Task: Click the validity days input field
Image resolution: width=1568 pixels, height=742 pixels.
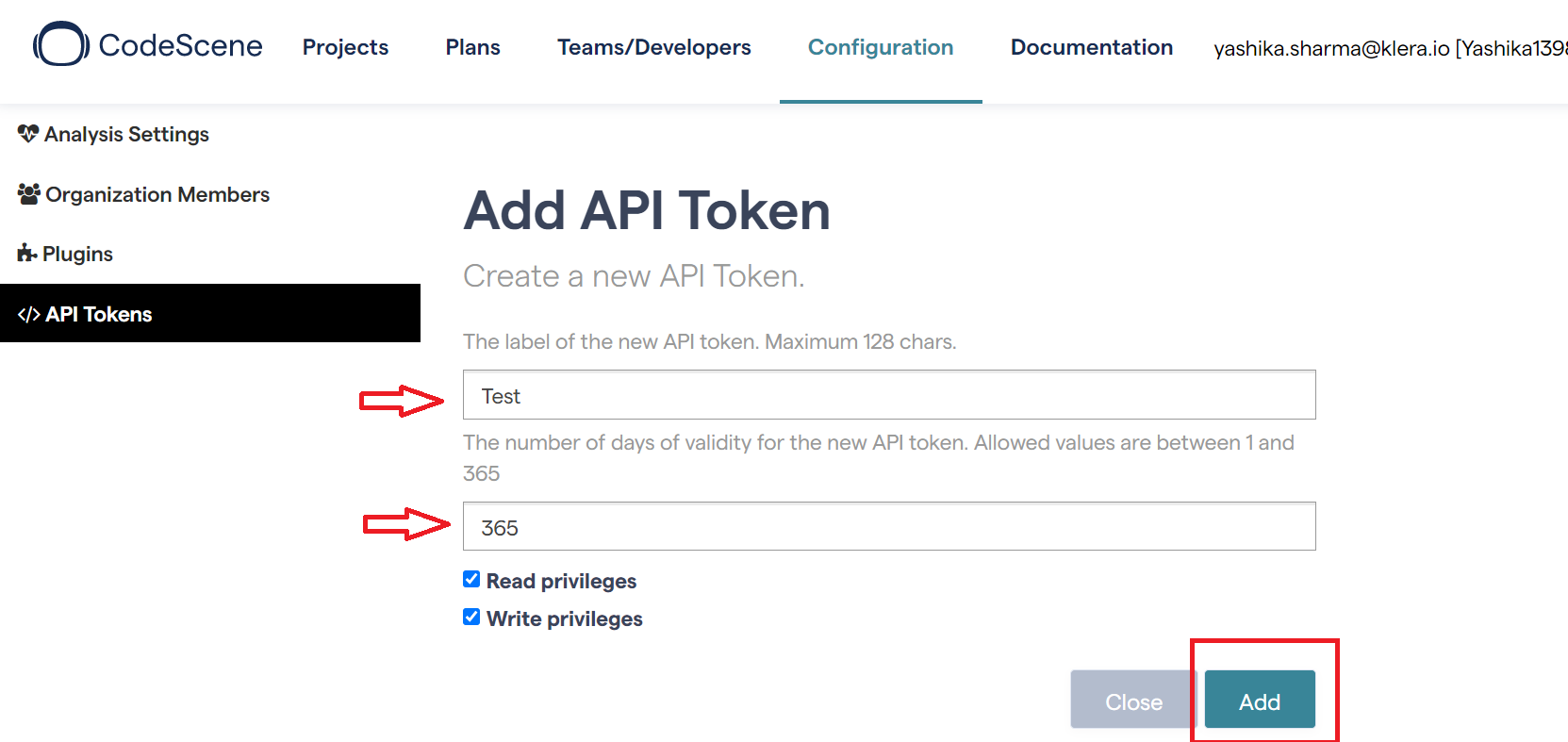Action: click(888, 527)
